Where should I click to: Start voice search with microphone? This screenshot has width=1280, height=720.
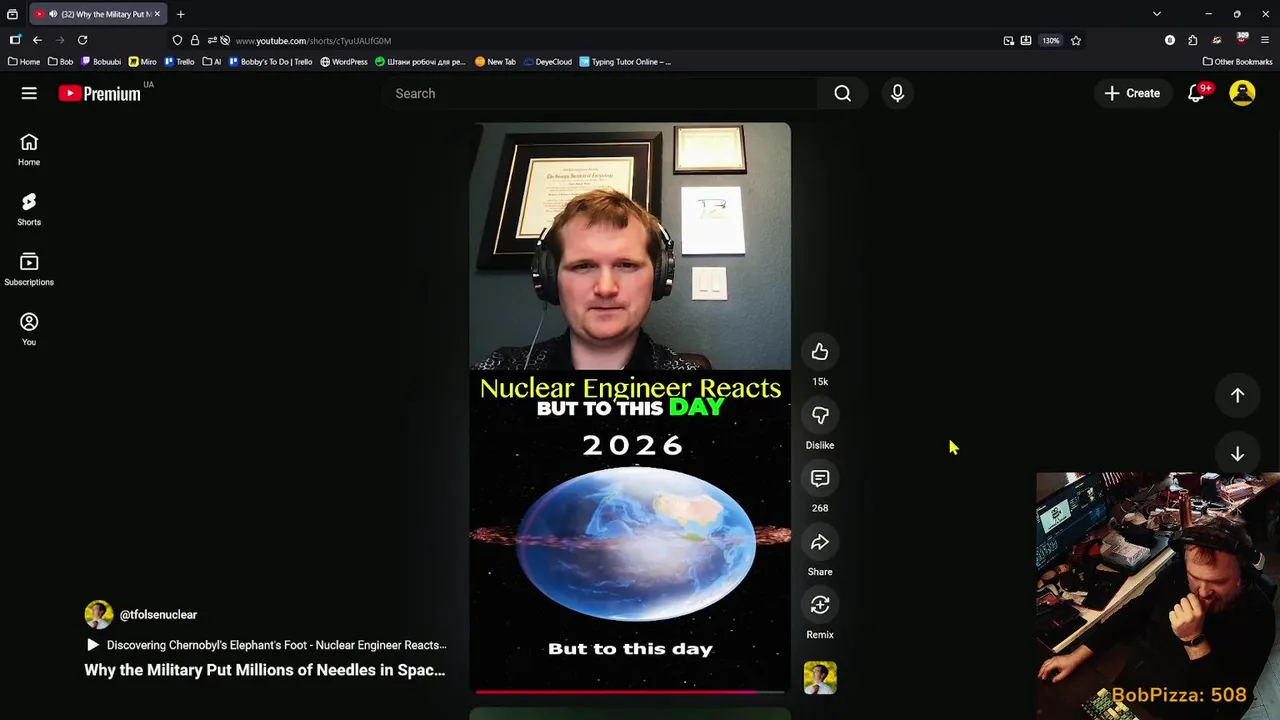[x=897, y=93]
